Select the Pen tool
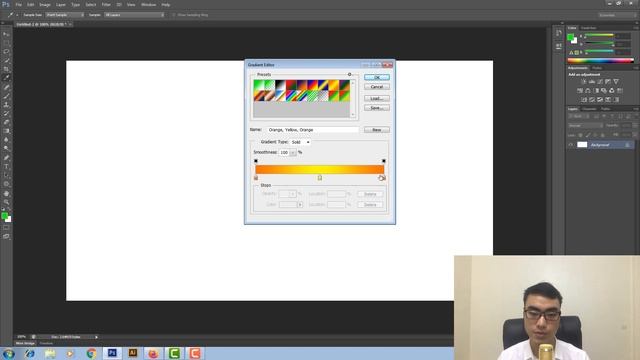640x360 pixels. point(6,158)
